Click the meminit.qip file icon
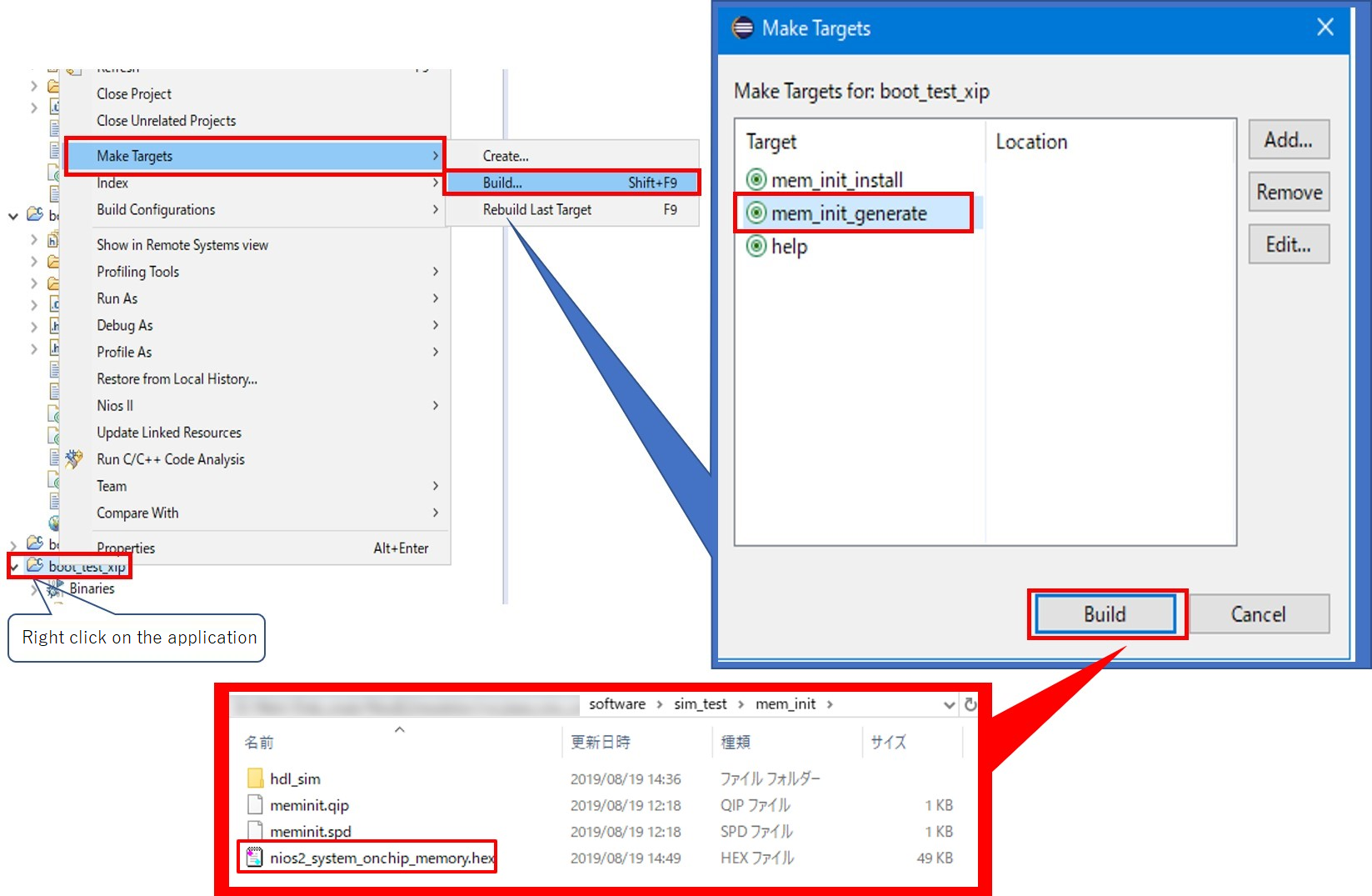The height and width of the screenshot is (896, 1372). point(256,805)
